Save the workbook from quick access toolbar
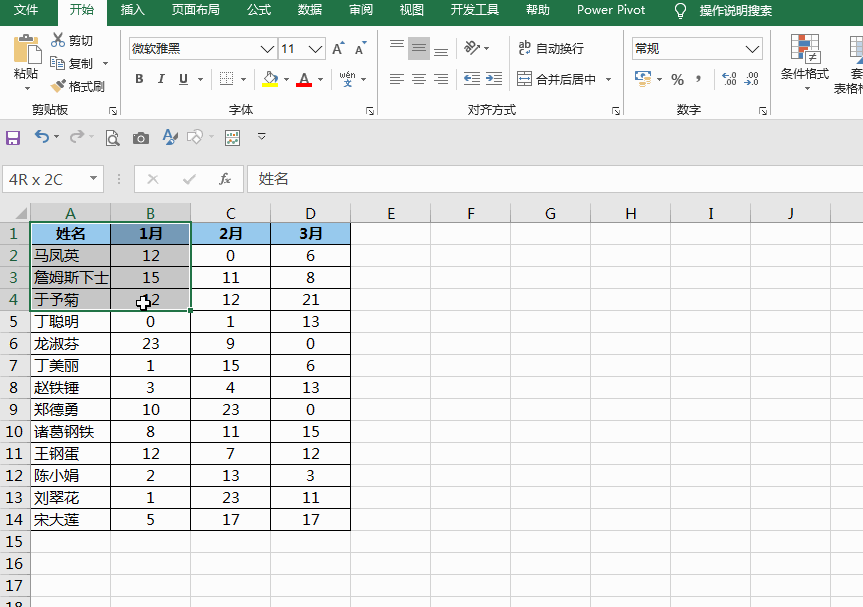The height and width of the screenshot is (607, 863). coord(13,137)
